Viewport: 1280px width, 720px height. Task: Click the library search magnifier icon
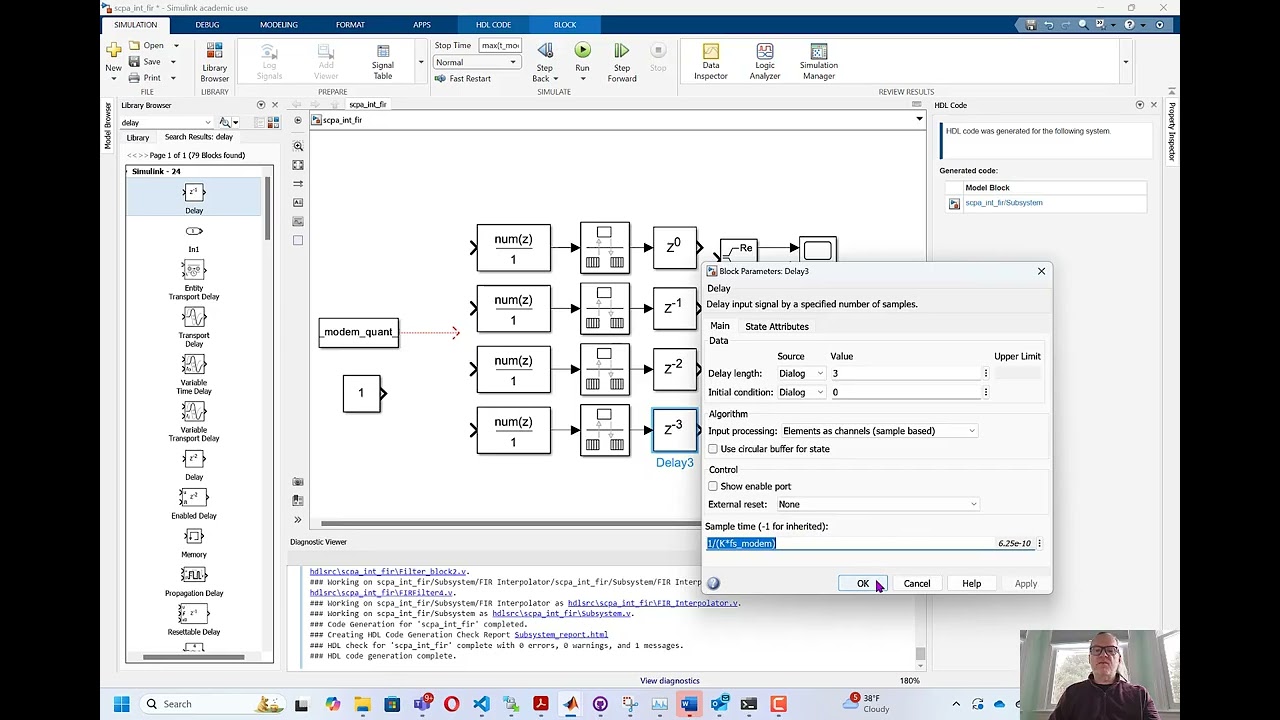pyautogui.click(x=224, y=122)
